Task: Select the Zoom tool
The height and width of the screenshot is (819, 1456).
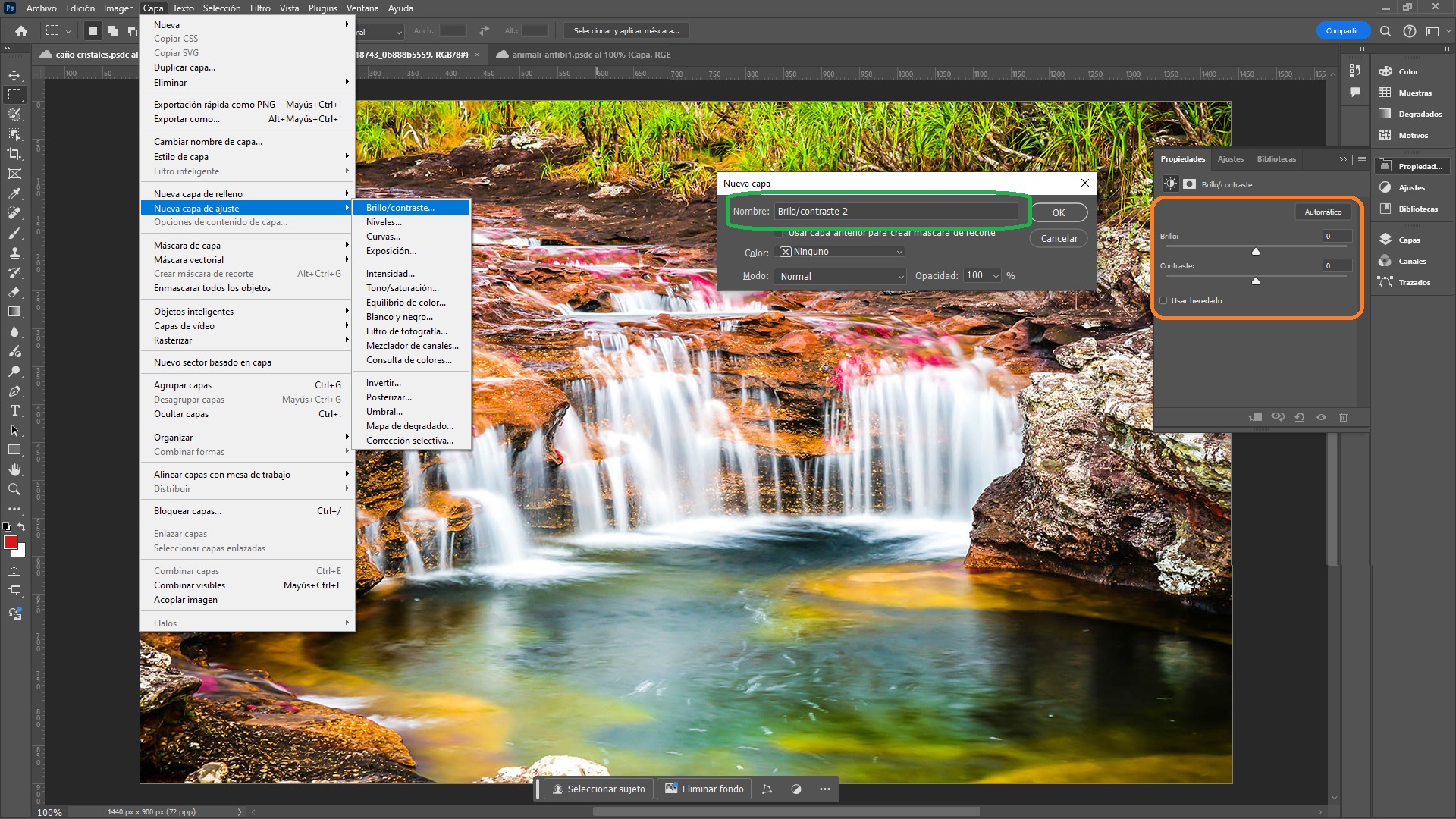Action: pos(13,488)
